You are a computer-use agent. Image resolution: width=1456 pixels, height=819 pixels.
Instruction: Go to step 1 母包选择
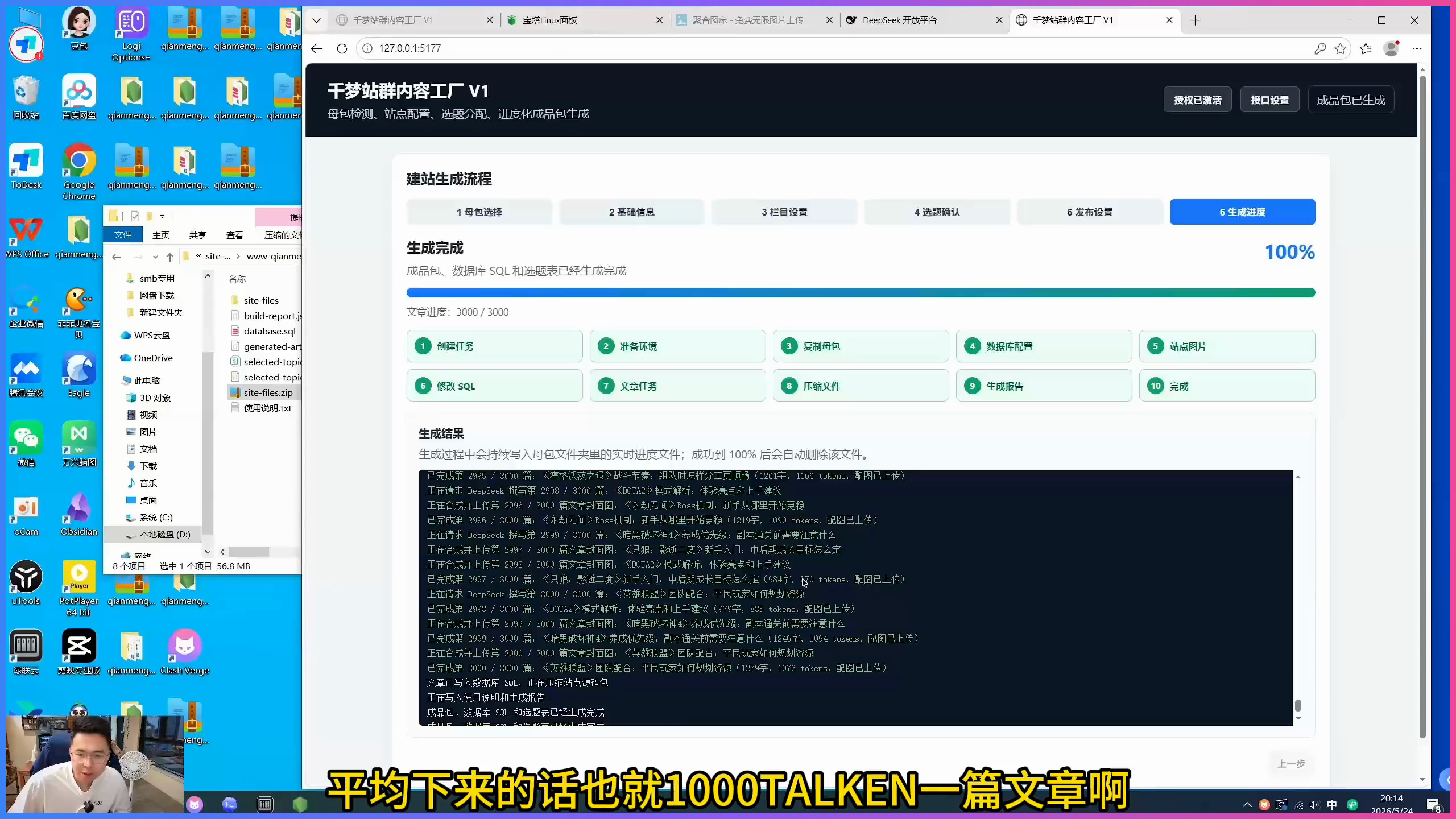(479, 212)
